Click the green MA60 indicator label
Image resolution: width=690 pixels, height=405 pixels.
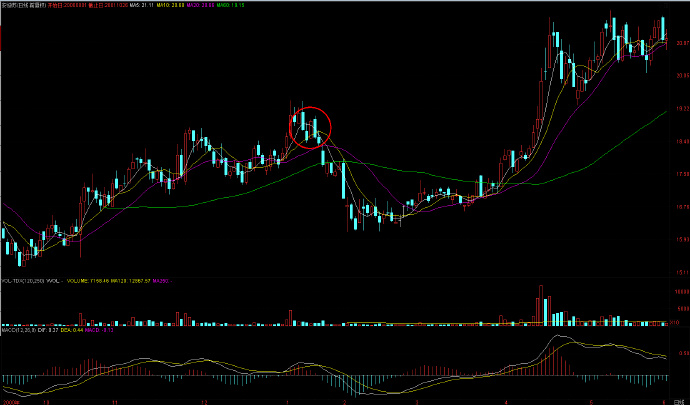[x=230, y=5]
